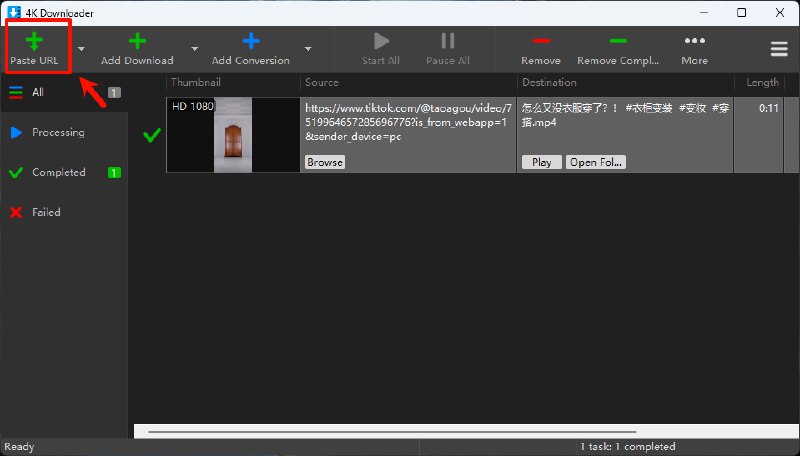800x456 pixels.
Task: Click the red Remove icon
Action: [x=540, y=42]
